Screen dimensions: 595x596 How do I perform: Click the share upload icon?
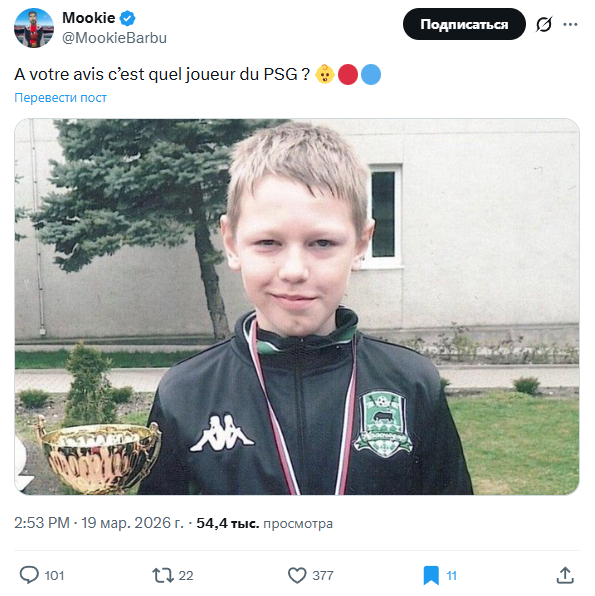tap(565, 575)
